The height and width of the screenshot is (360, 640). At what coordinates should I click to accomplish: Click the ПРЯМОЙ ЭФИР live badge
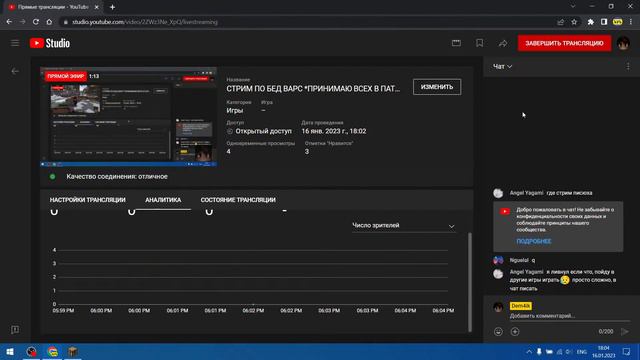65,76
